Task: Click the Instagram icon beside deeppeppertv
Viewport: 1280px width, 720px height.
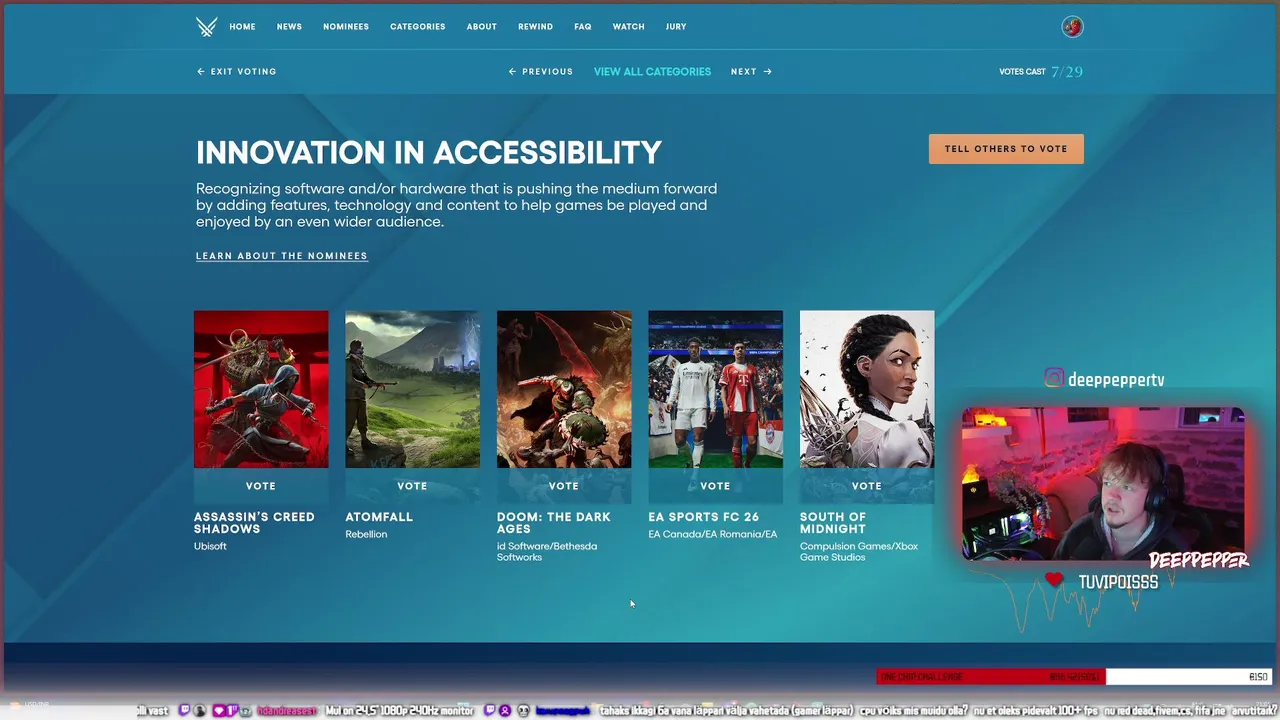Action: tap(1053, 378)
